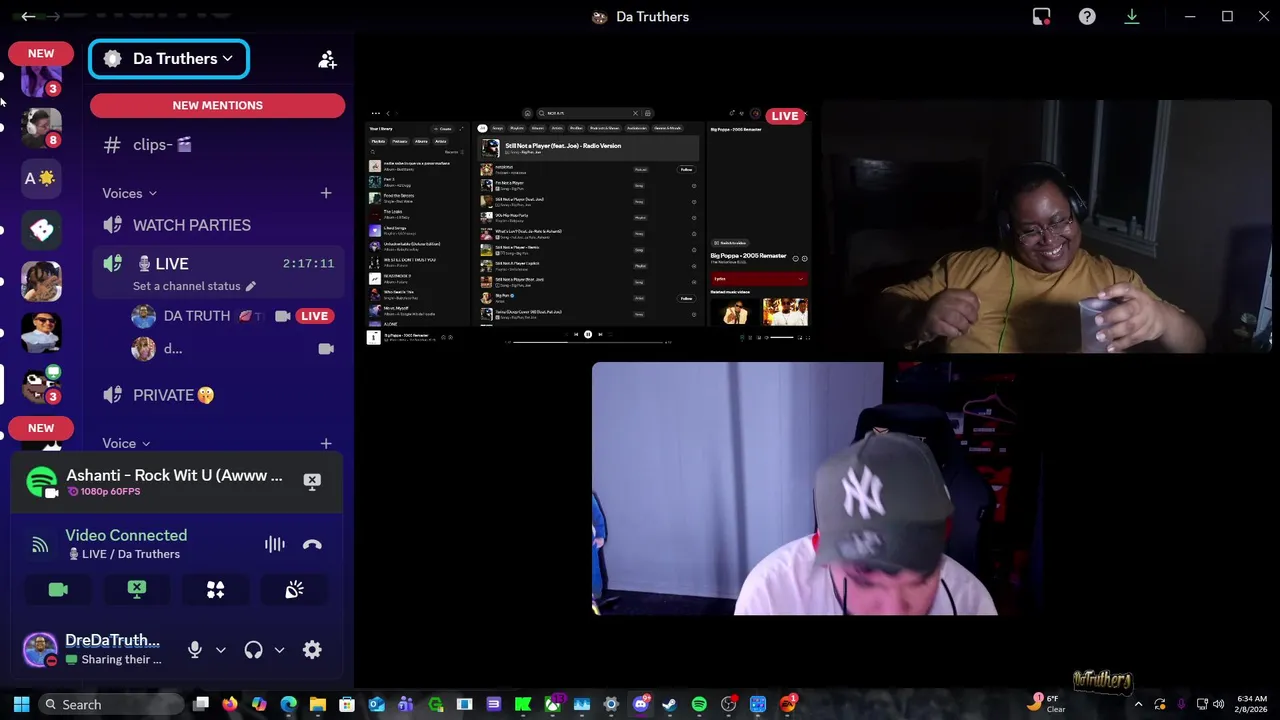Open Steam from the taskbar
1280x720 pixels.
[670, 704]
